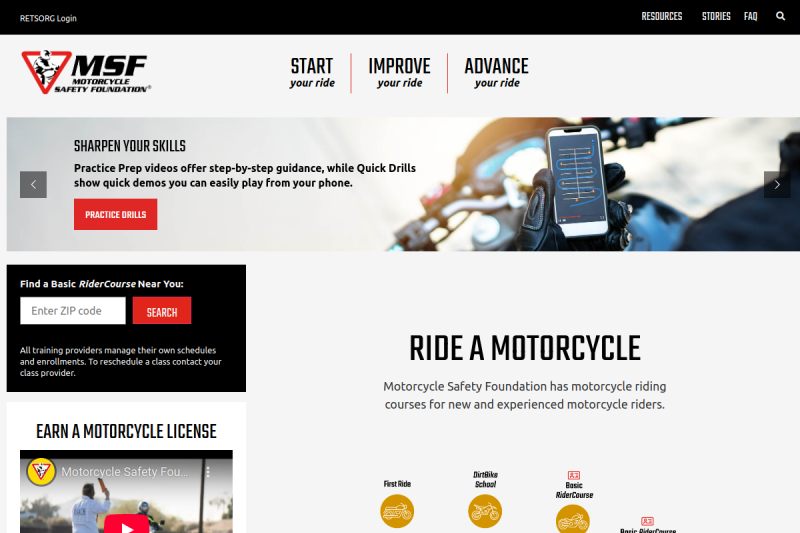Open the YouTube video options menu
This screenshot has width=800, height=533.
tap(208, 472)
